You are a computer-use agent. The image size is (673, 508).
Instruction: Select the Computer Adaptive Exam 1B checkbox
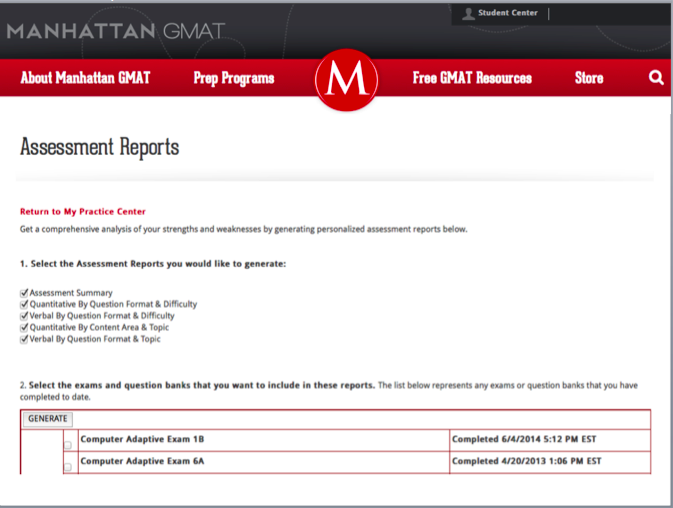click(68, 445)
